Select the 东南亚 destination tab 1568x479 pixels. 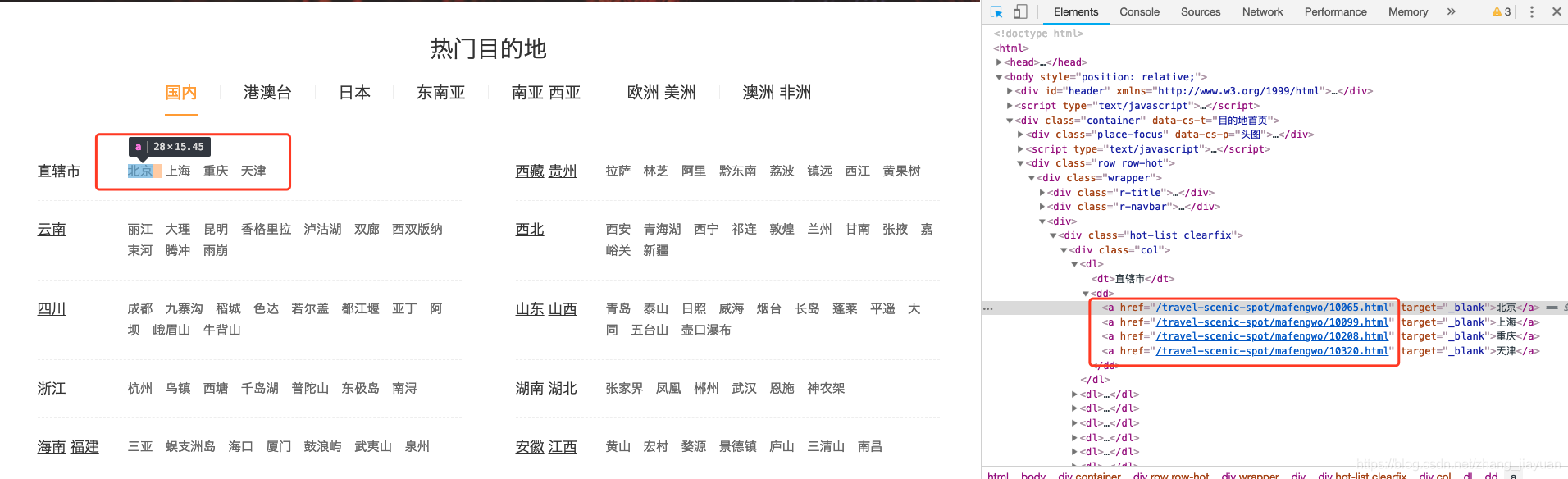click(x=440, y=93)
